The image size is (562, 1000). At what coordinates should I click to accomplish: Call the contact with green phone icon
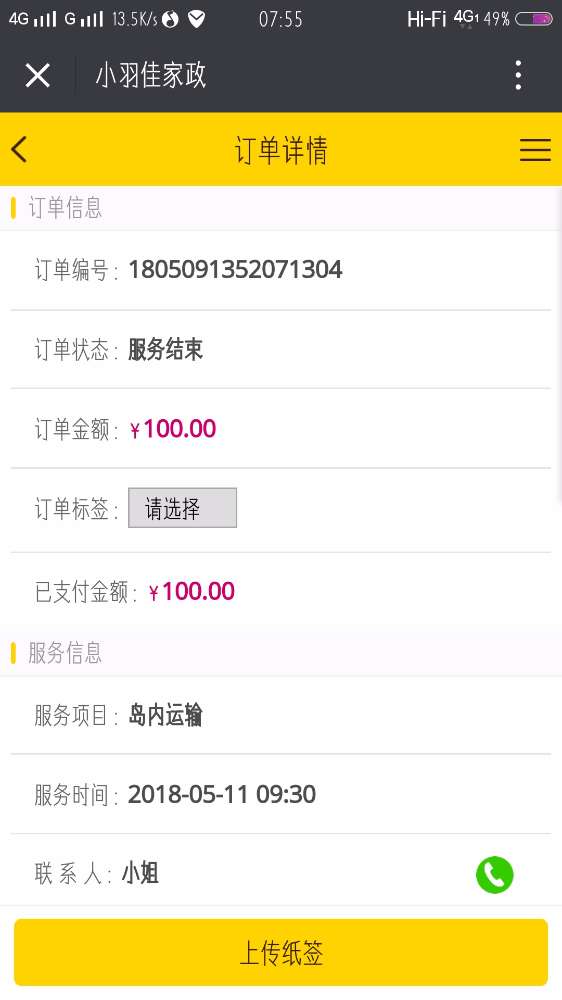tap(494, 874)
